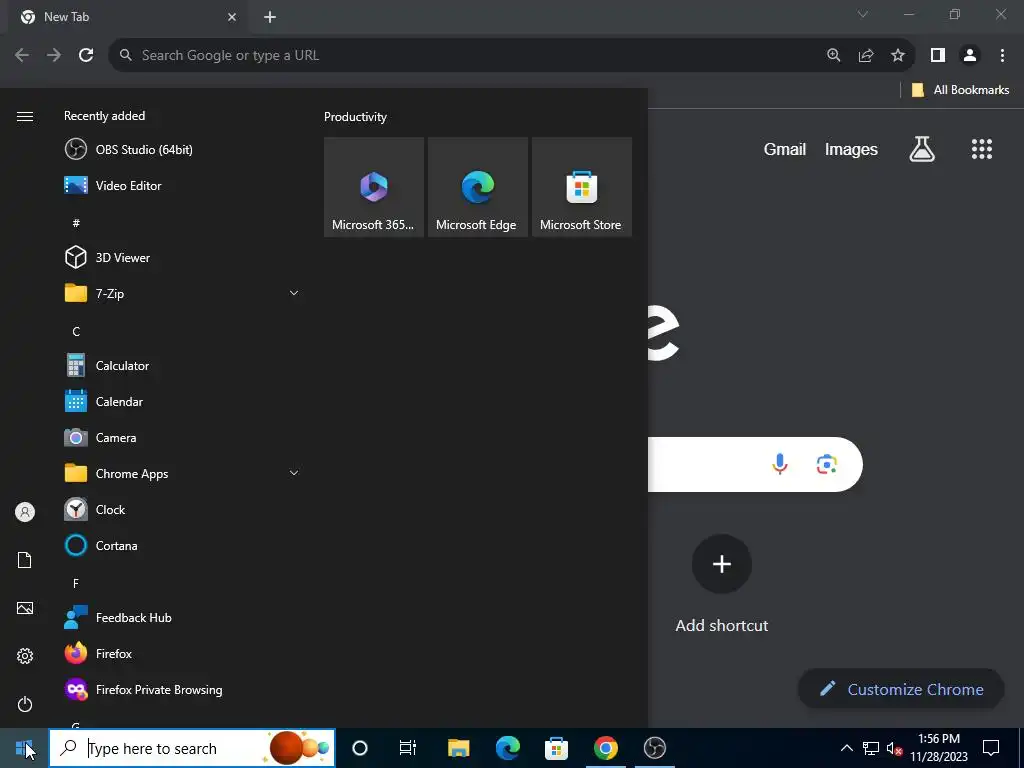Viewport: 1024px width, 768px height.
Task: Open a new Chrome tab
Action: (270, 17)
